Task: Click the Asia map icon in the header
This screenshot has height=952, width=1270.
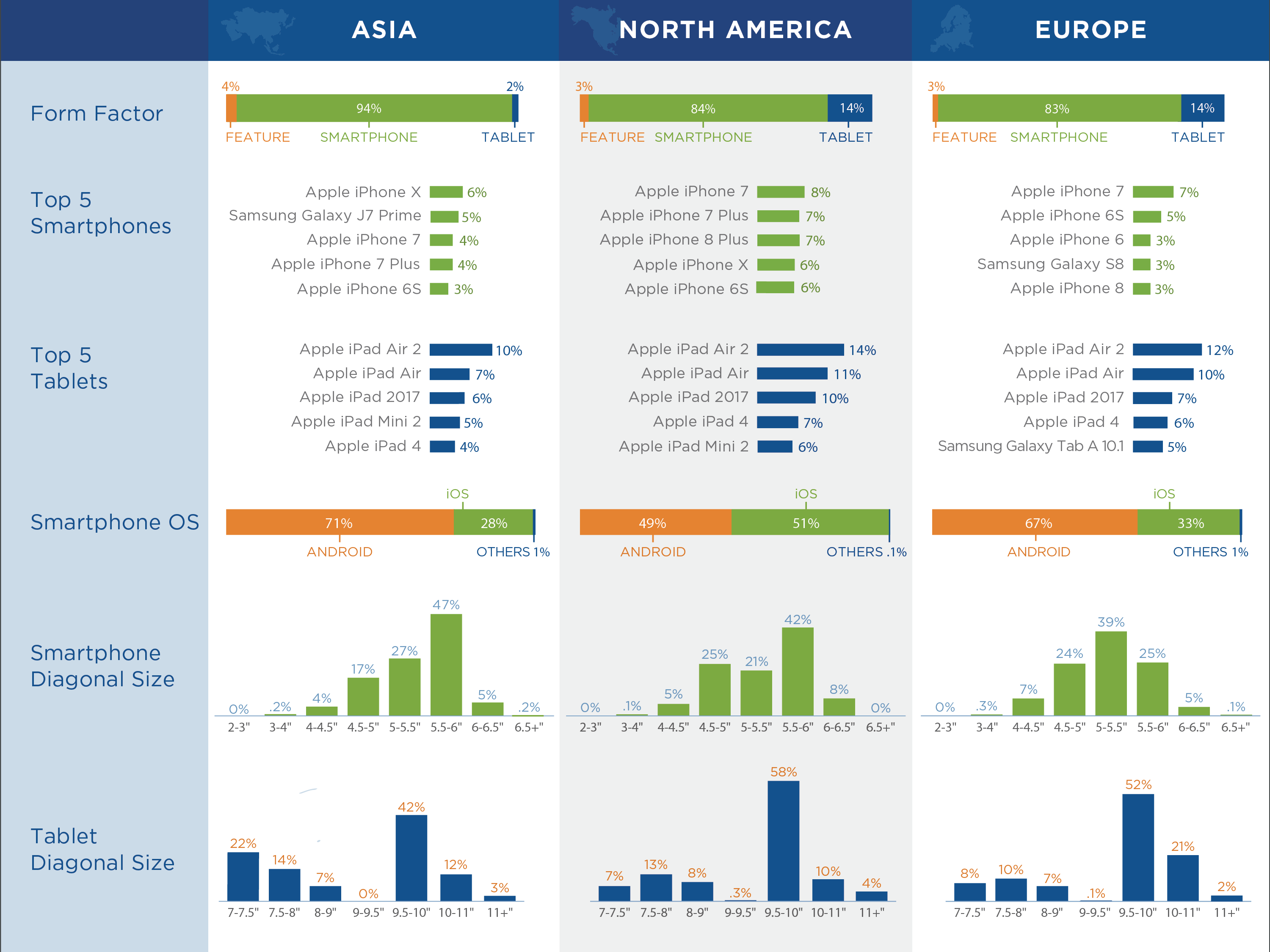Action: [x=257, y=30]
